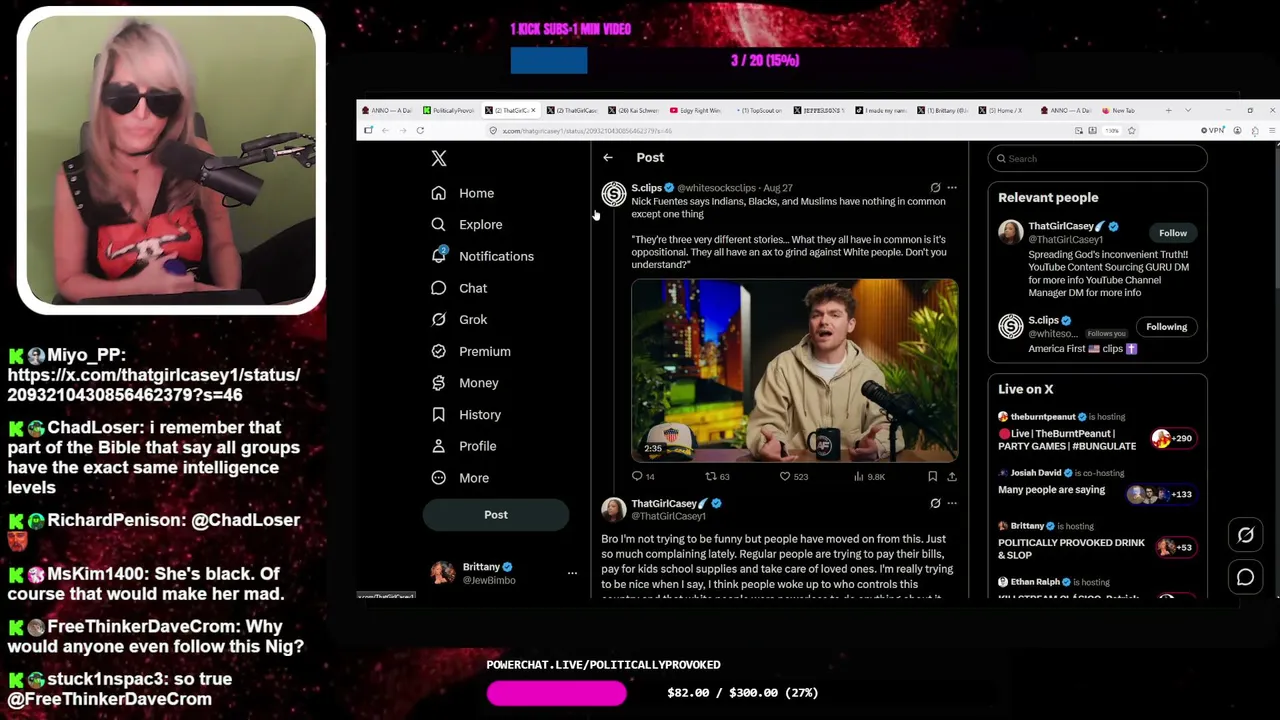Open the floating Grok button

1246,535
